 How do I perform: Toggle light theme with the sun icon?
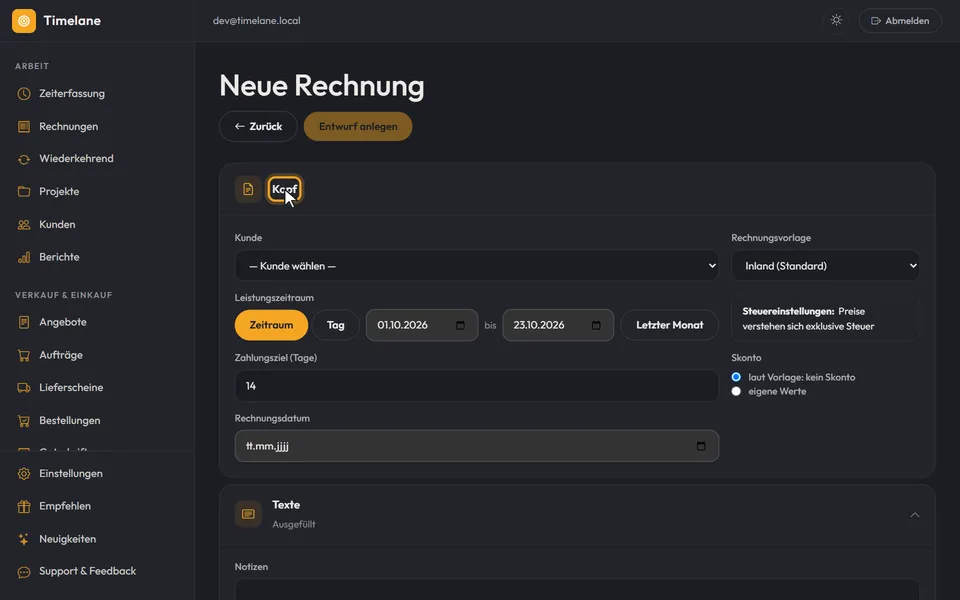(836, 20)
